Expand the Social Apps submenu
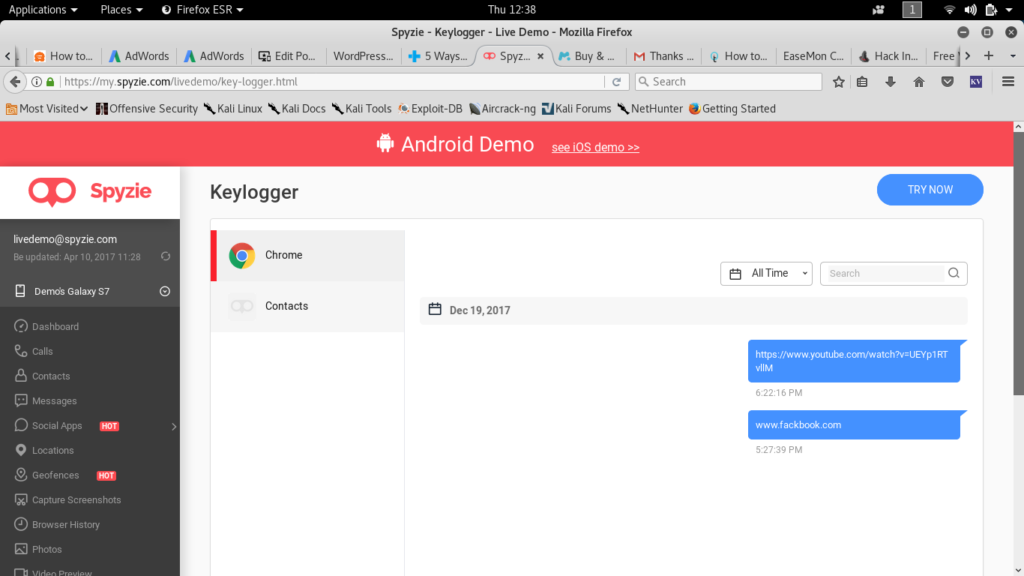The width and height of the screenshot is (1024, 576). tap(174, 426)
